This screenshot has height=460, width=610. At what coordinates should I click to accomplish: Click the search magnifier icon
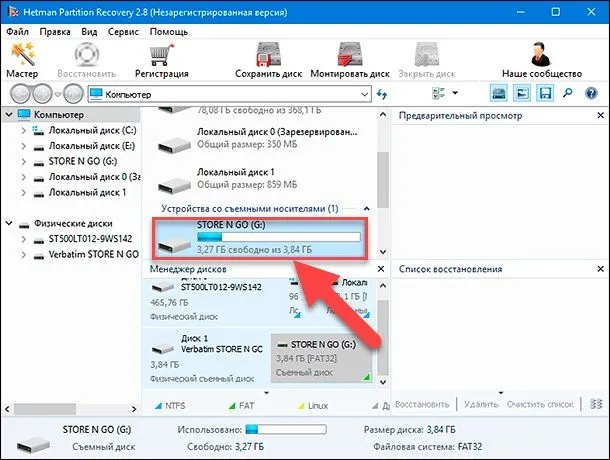[x=568, y=93]
